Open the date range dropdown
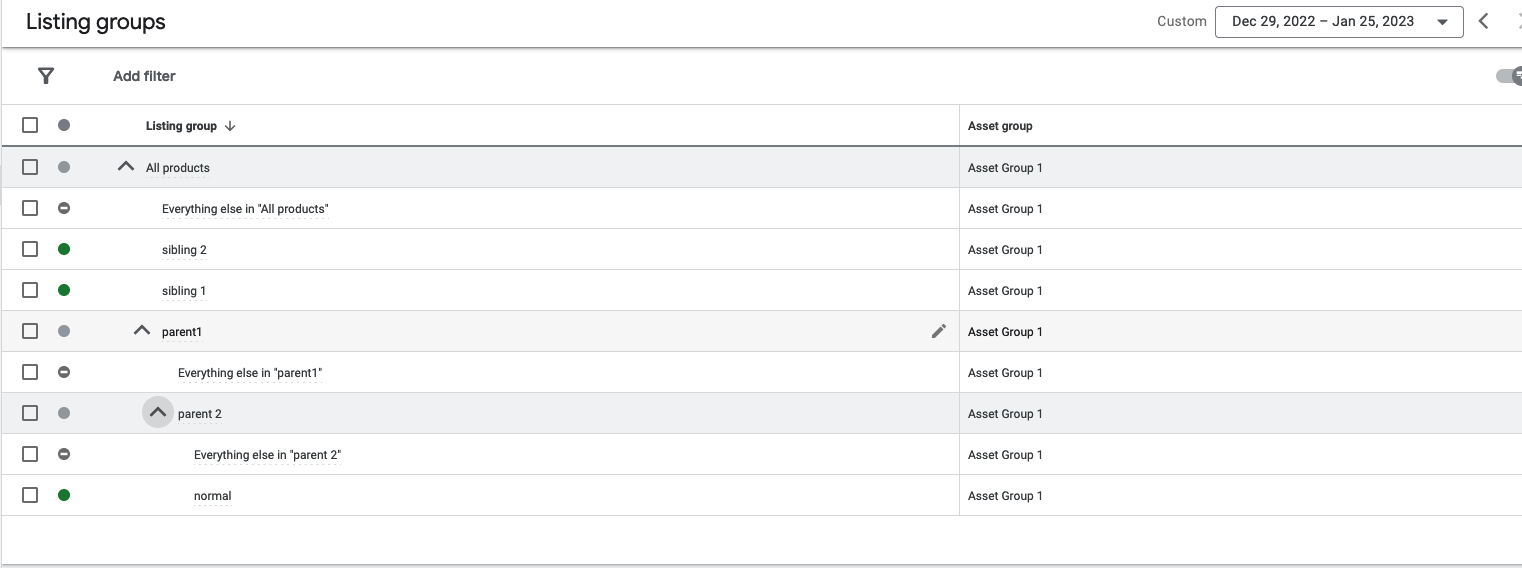This screenshot has width=1522, height=568. 1339,22
